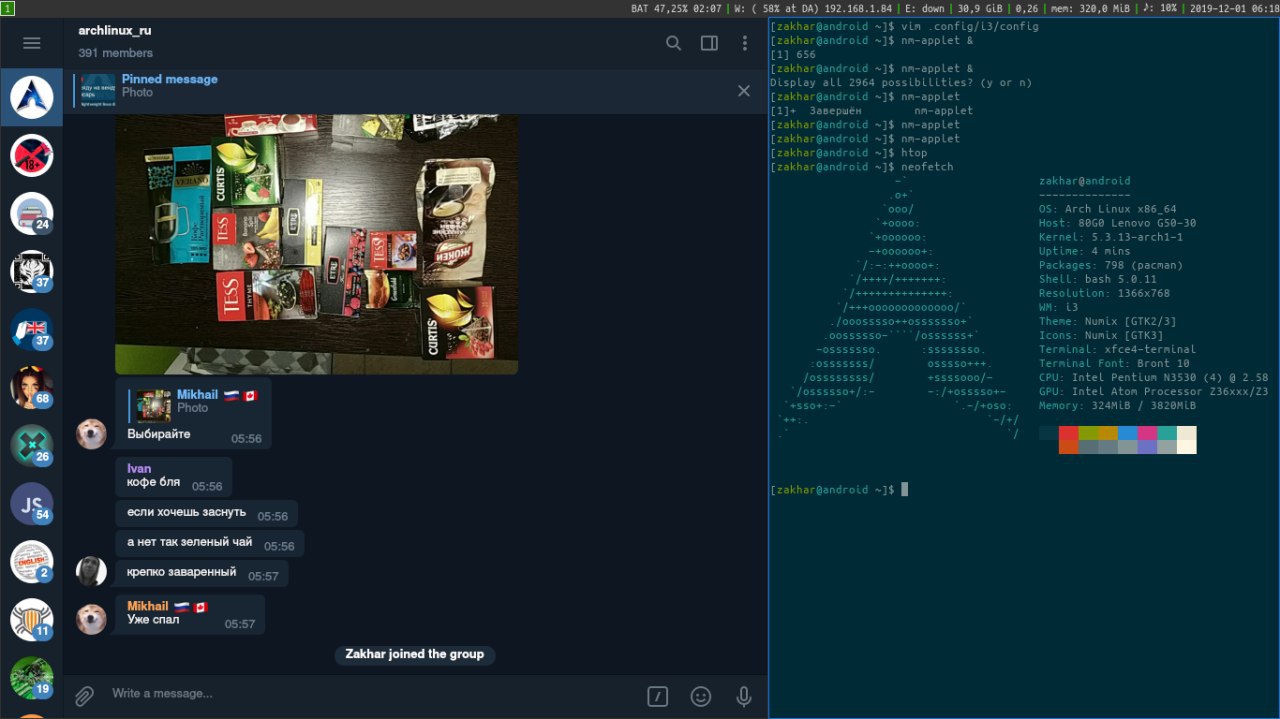Select the message Уже спал

pyautogui.click(x=190, y=615)
